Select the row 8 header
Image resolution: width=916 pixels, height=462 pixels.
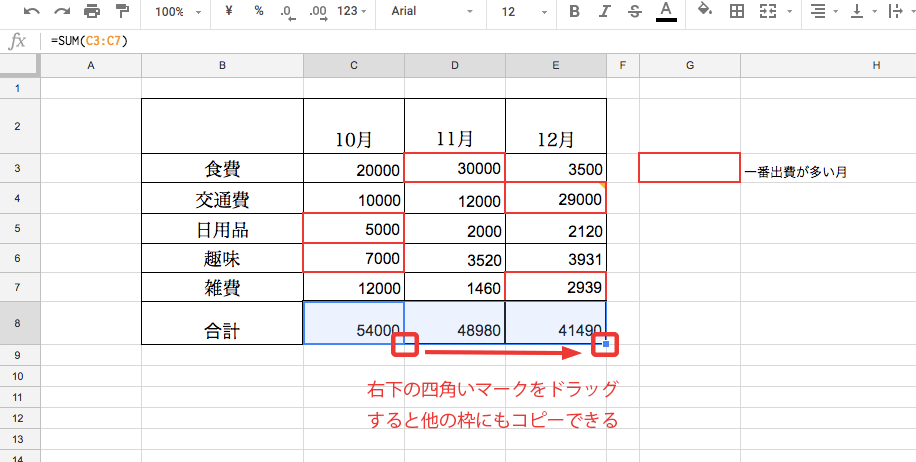point(19,323)
